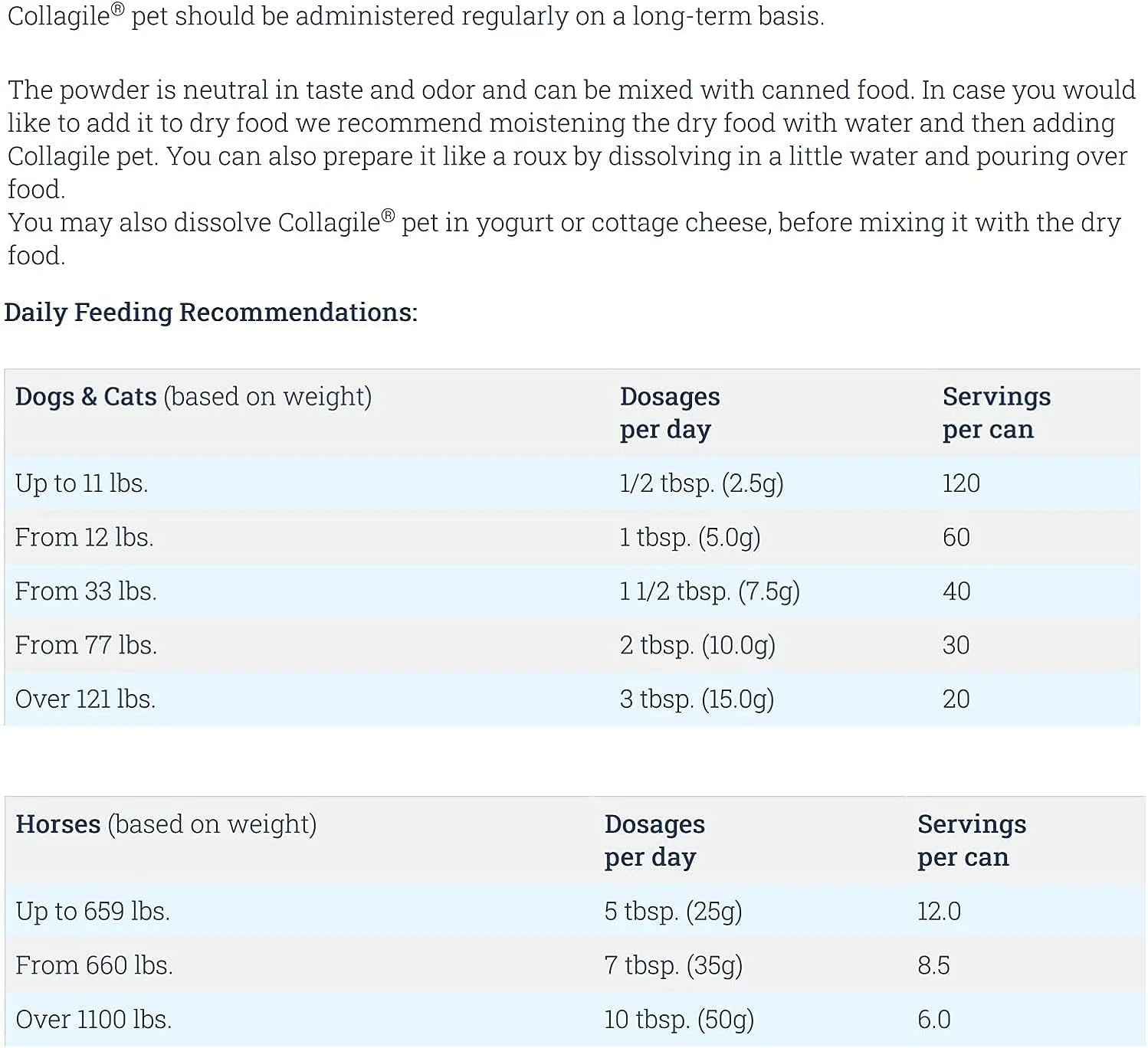Click the From 77 lbs. weight cell
1148x1048 pixels.
tap(86, 645)
